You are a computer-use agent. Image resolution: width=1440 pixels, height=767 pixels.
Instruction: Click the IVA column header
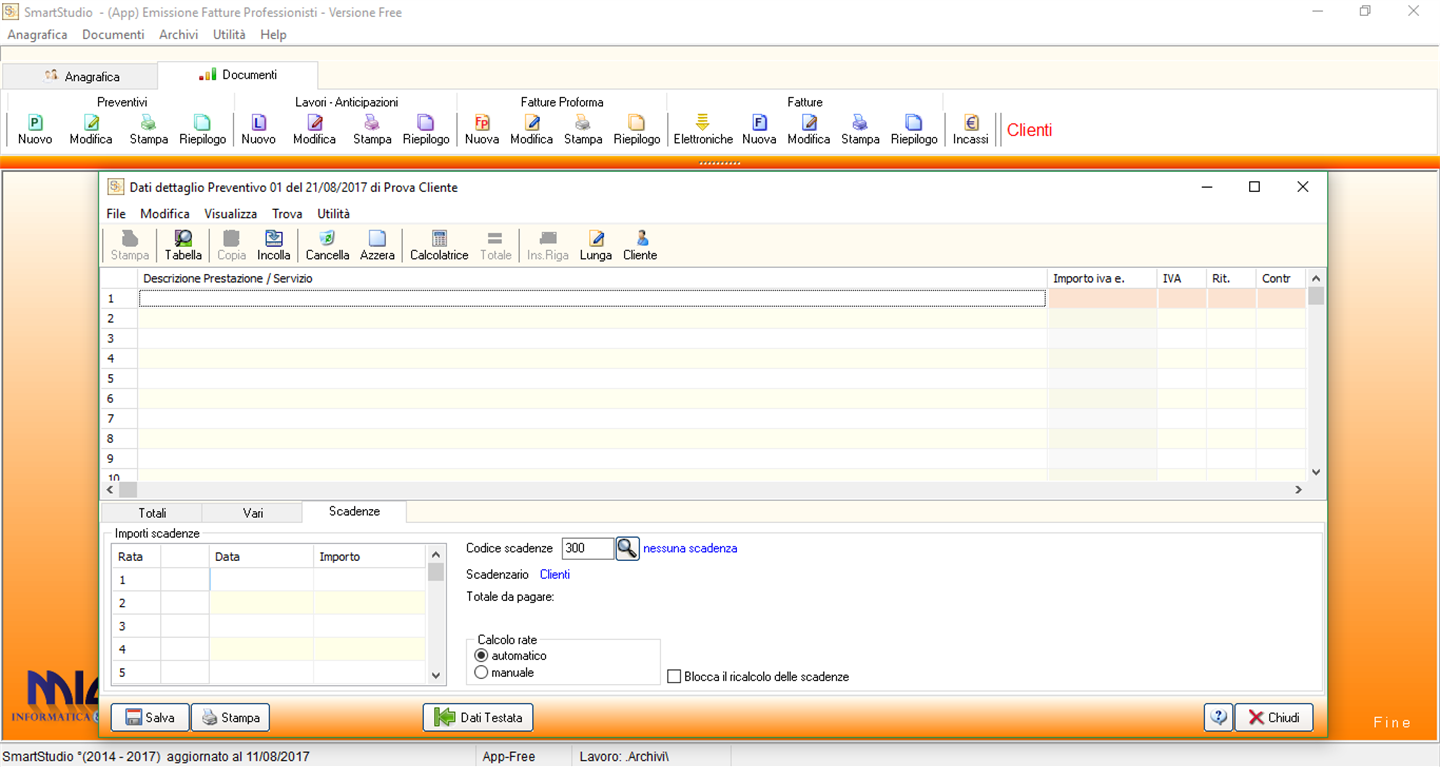click(1182, 278)
